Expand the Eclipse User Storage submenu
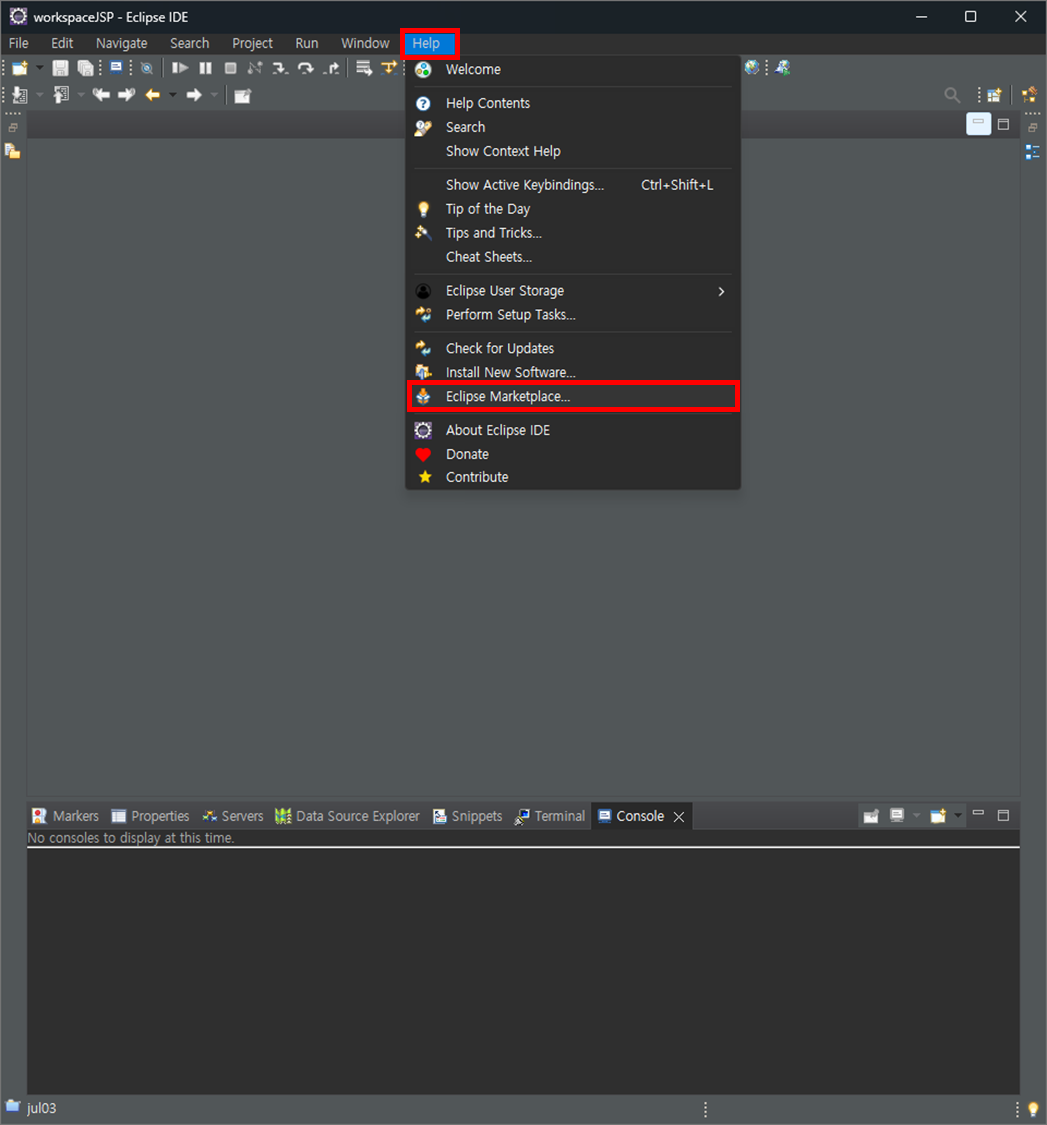The height and width of the screenshot is (1125, 1047). point(573,291)
